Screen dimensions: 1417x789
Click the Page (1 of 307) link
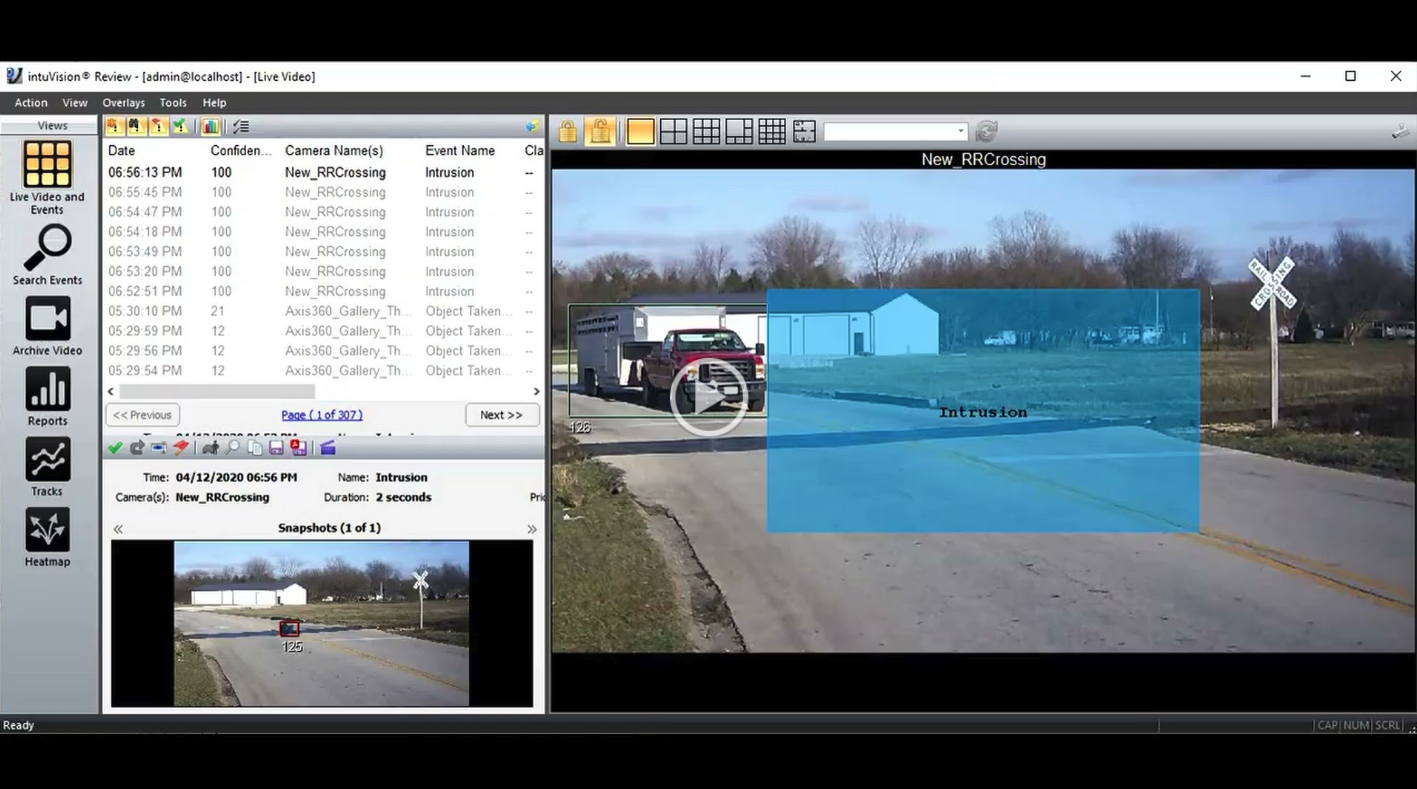point(321,415)
